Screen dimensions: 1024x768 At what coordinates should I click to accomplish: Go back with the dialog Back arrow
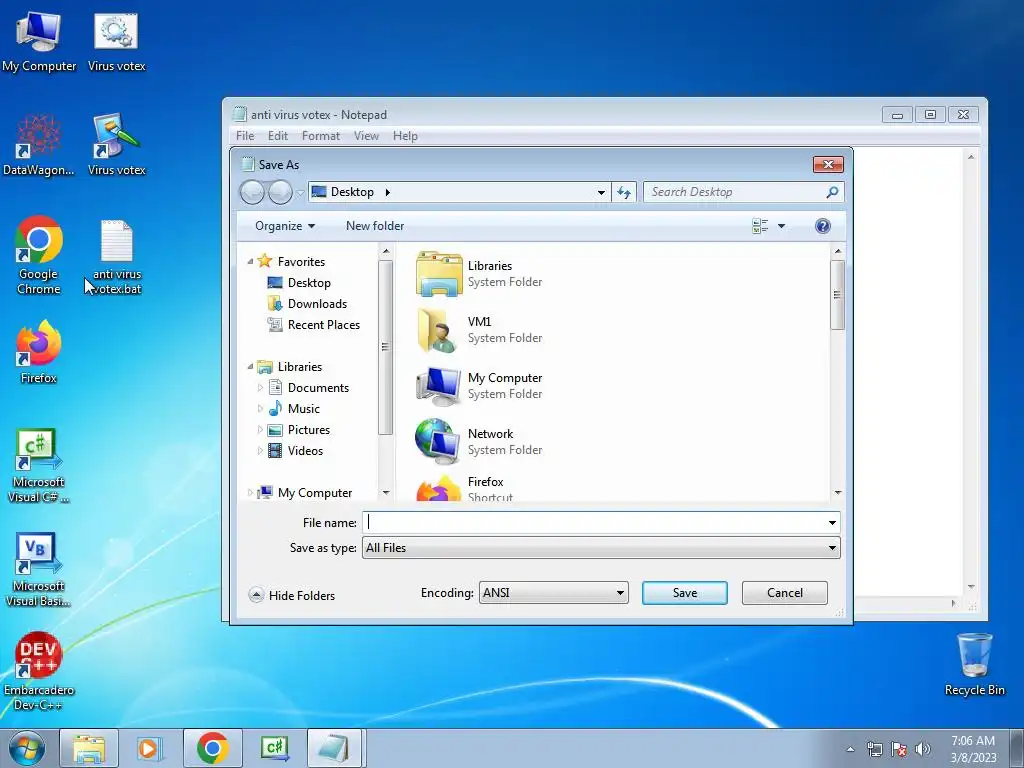coord(252,192)
